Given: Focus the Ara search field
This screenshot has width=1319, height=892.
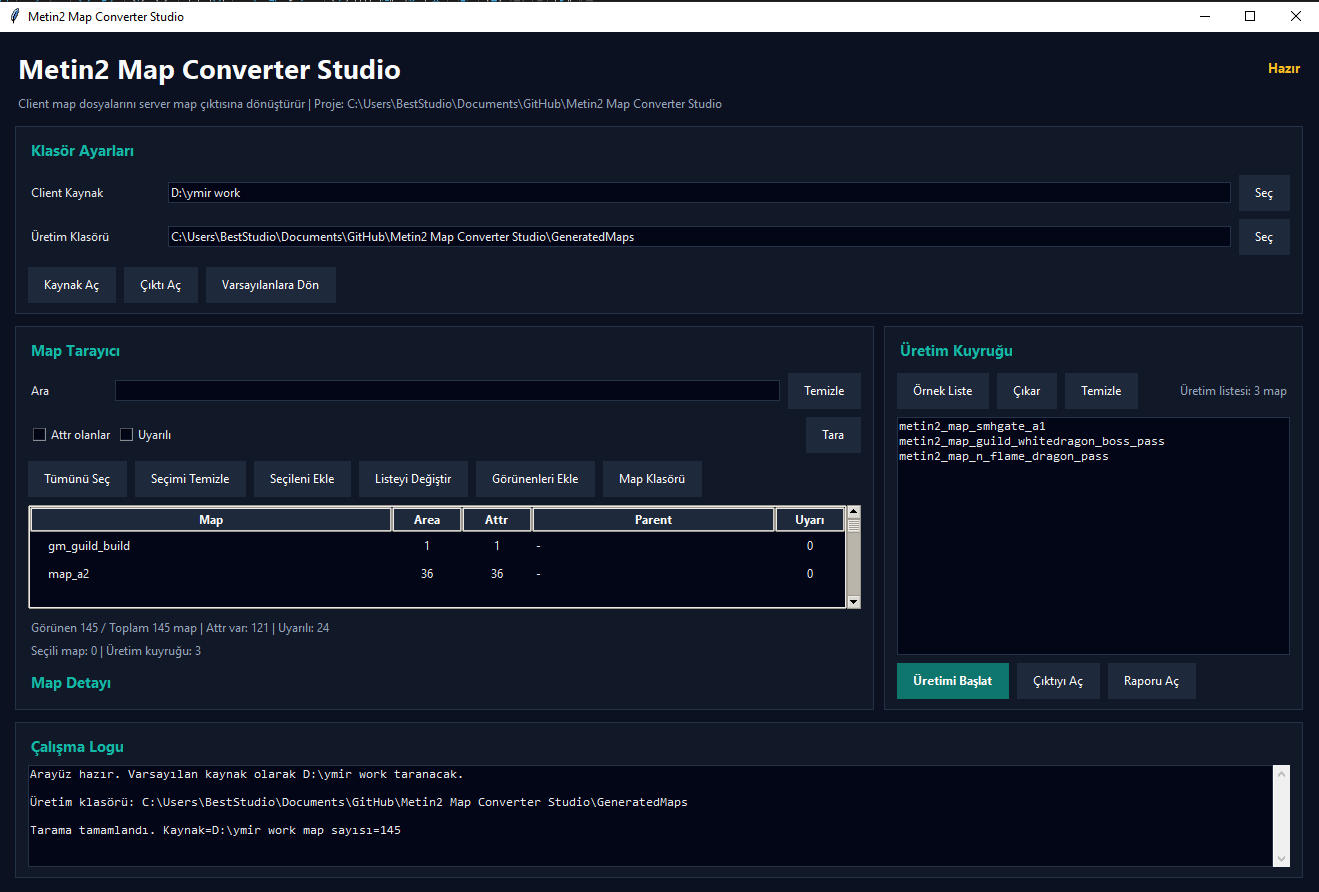Looking at the screenshot, I should click(x=447, y=391).
